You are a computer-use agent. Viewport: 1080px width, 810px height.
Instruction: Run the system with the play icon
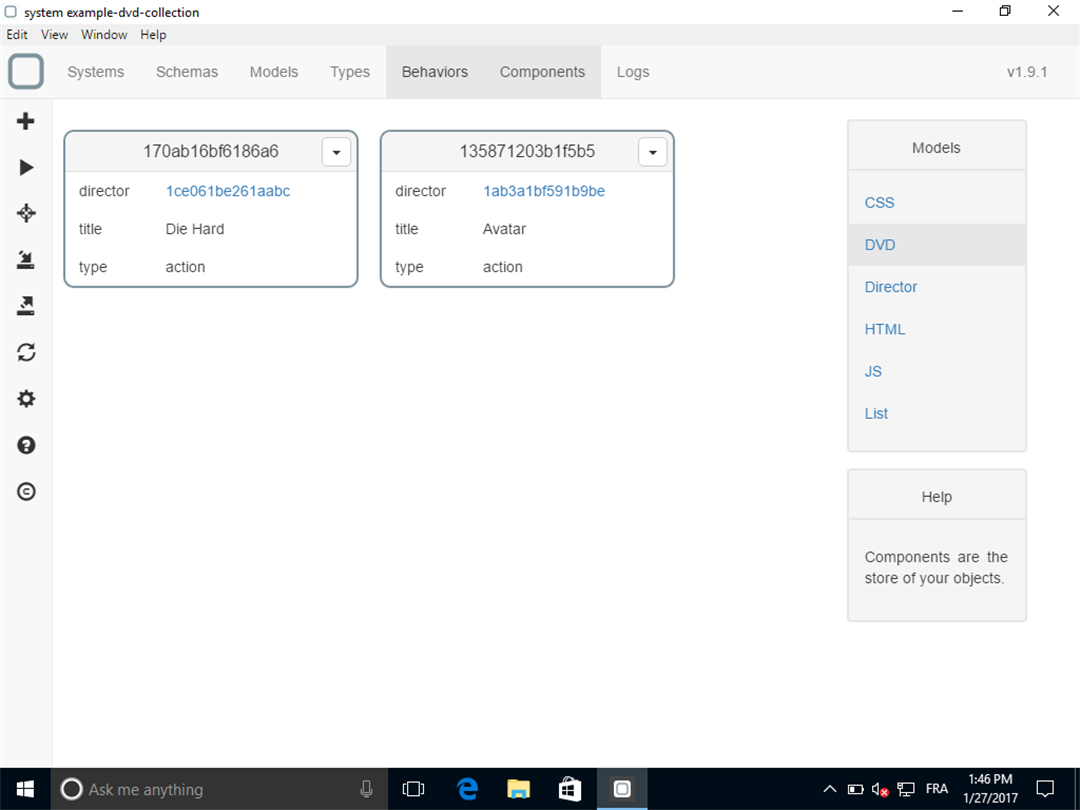point(26,167)
